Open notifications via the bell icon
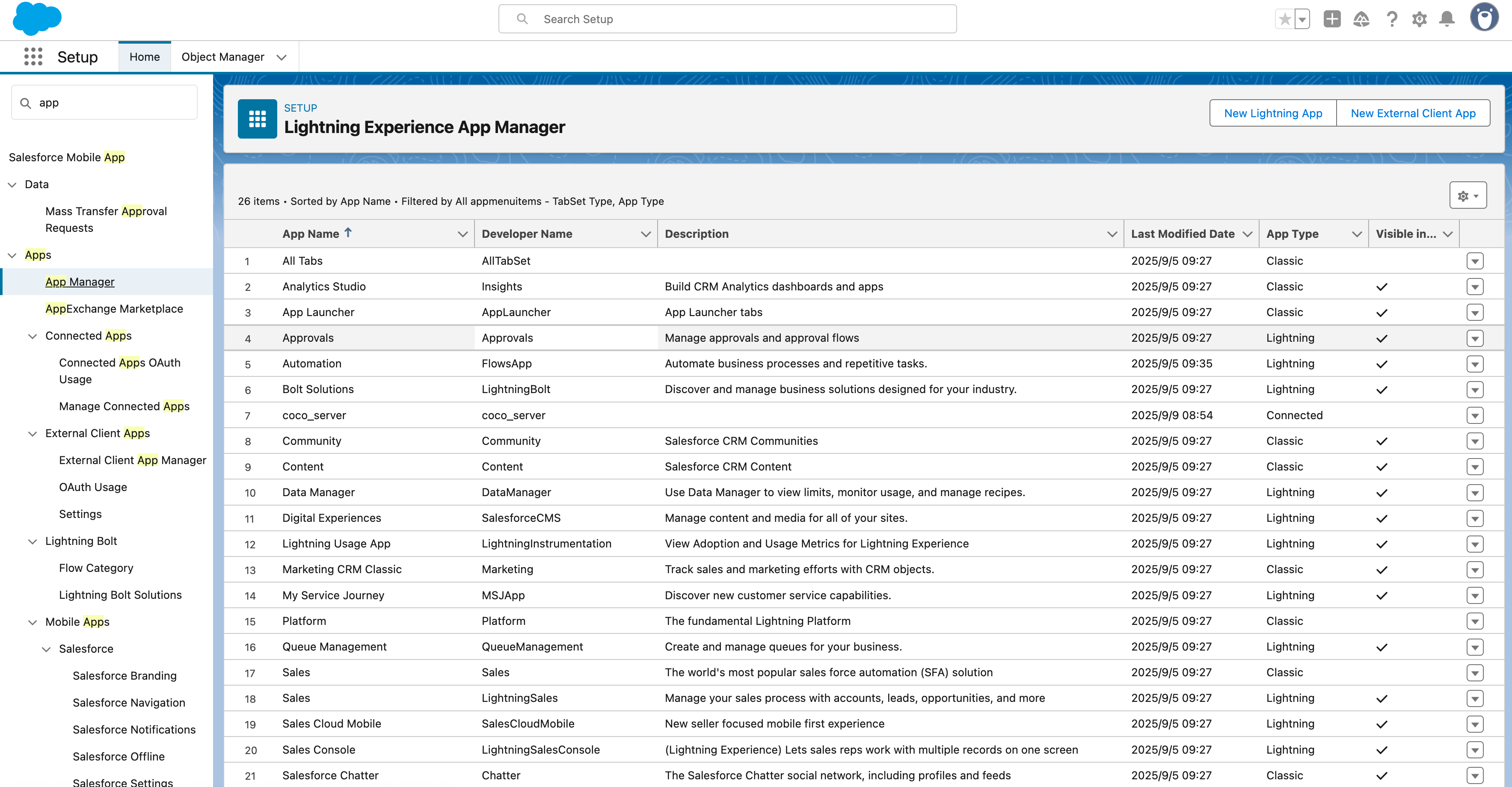The image size is (1512, 787). click(x=1447, y=19)
